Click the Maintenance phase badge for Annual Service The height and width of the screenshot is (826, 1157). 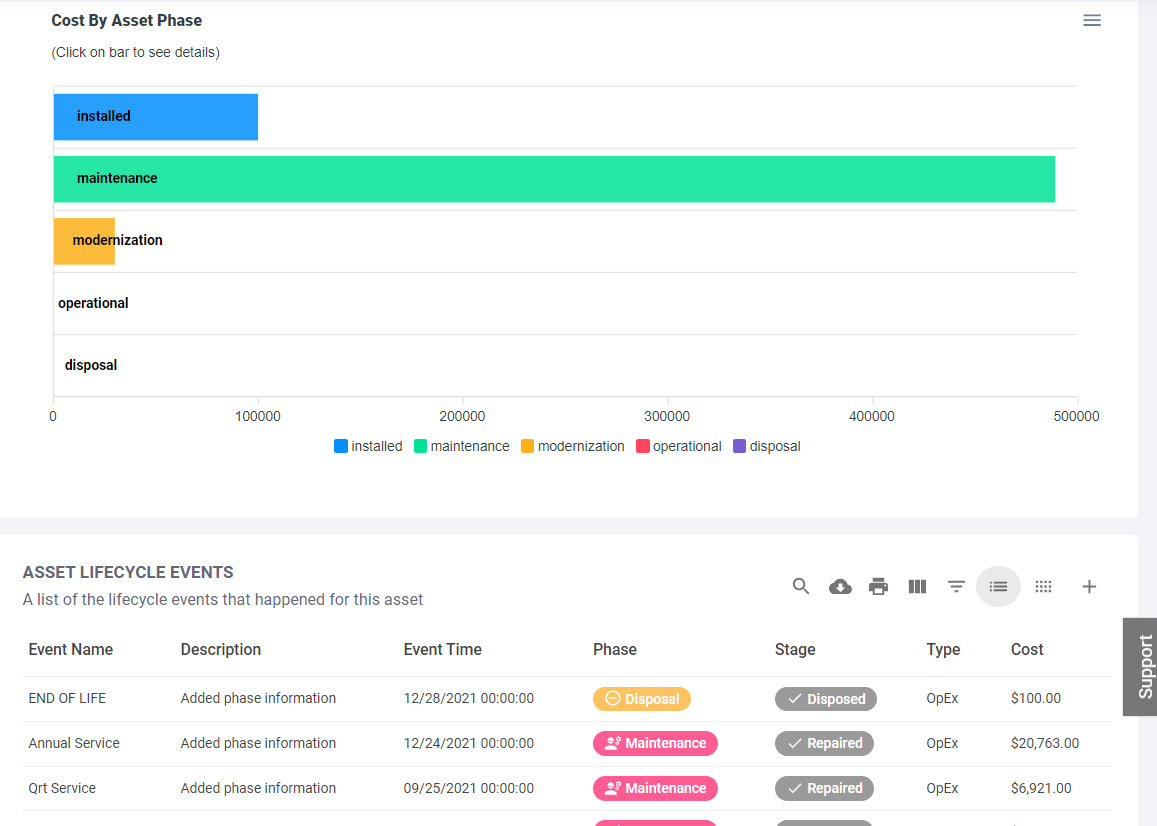[655, 743]
